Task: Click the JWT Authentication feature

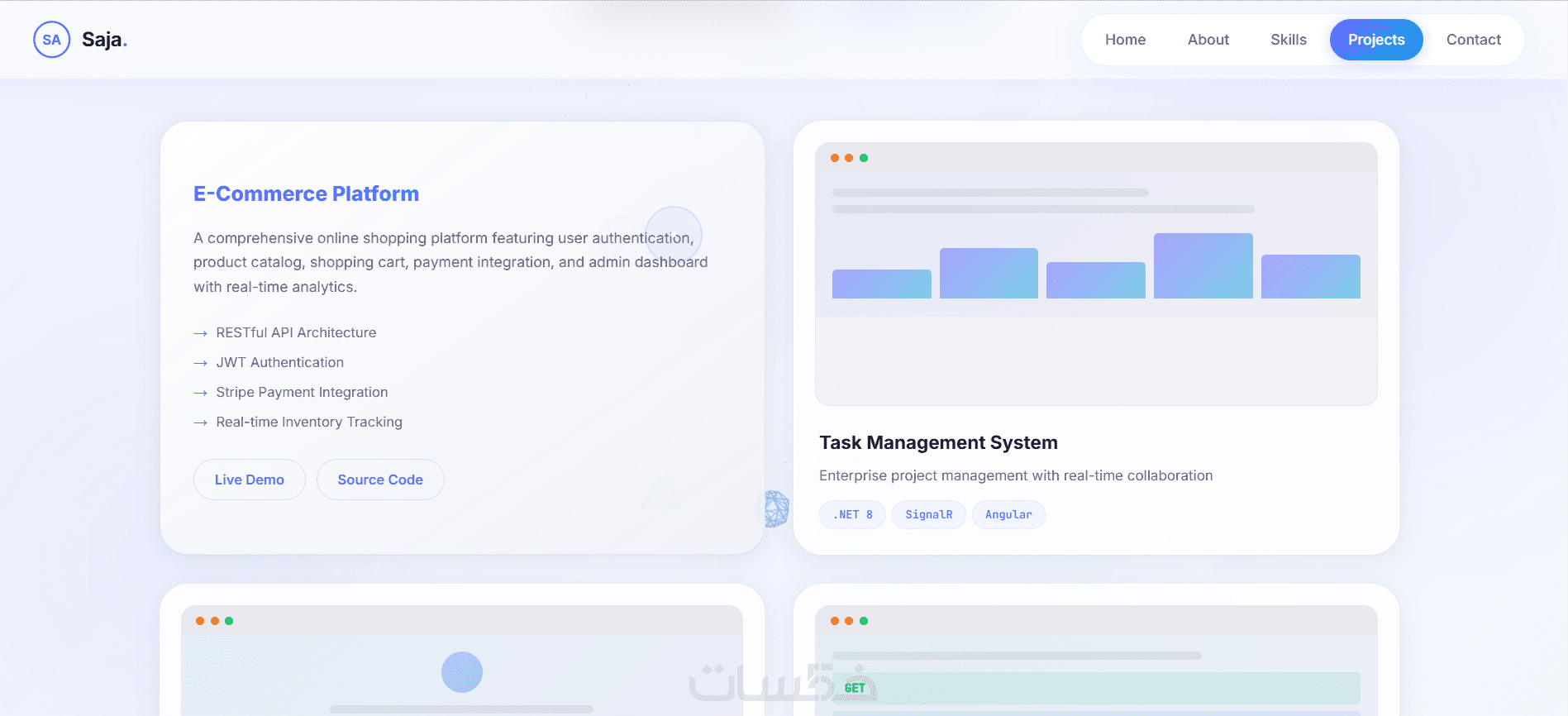Action: click(x=280, y=362)
